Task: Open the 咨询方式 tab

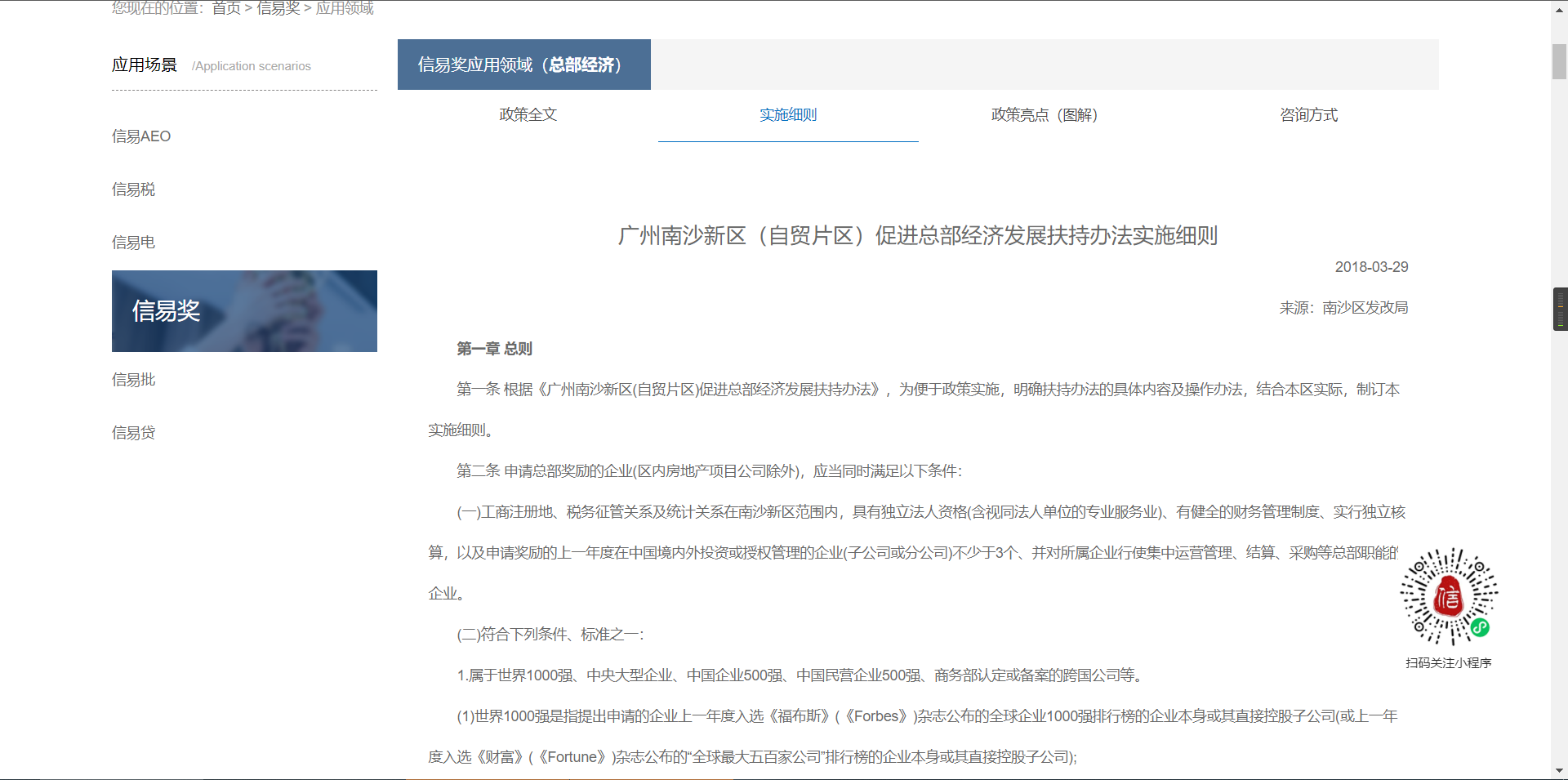Action: 1308,114
